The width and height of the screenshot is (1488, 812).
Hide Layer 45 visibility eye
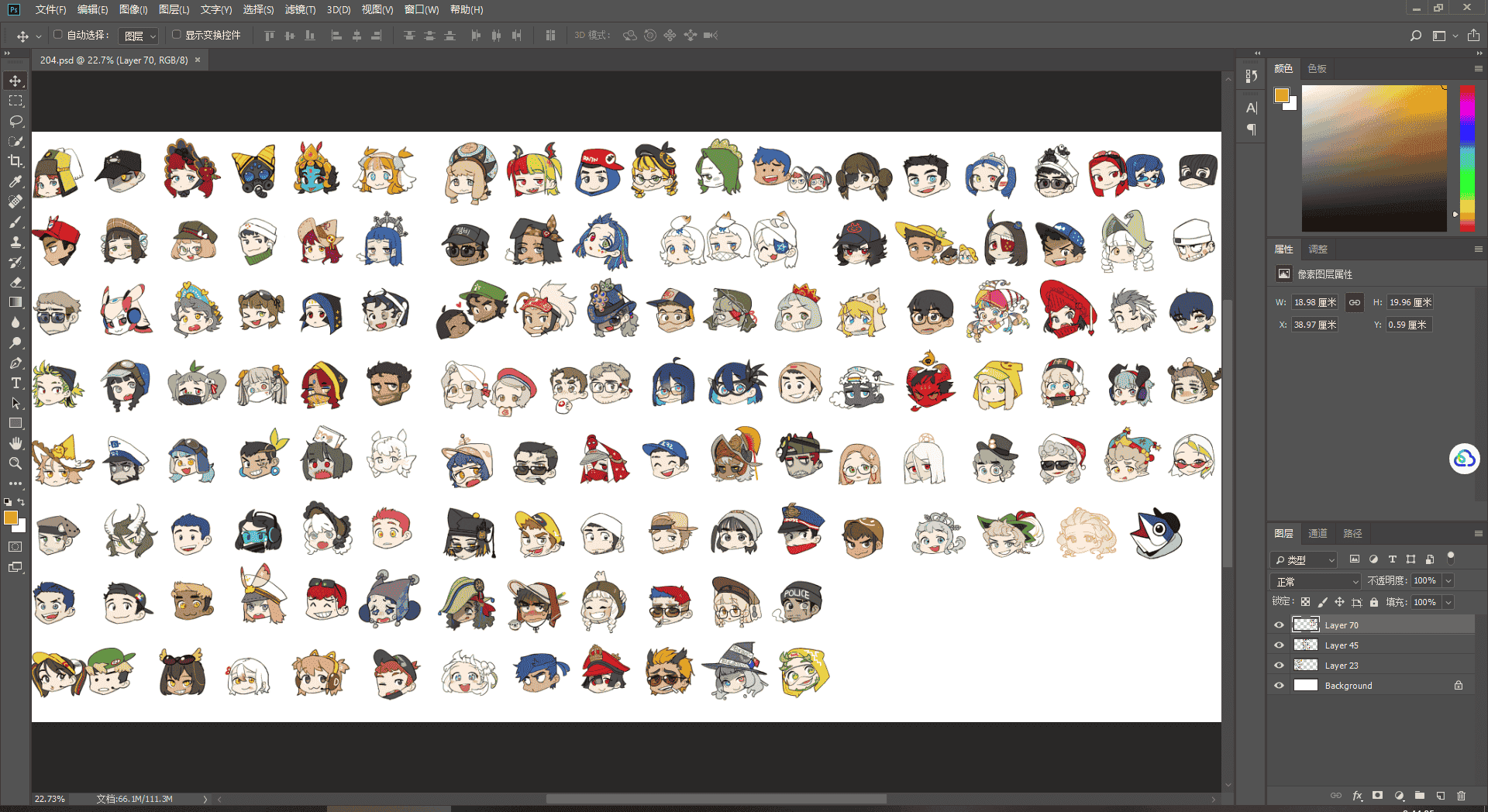(x=1279, y=645)
